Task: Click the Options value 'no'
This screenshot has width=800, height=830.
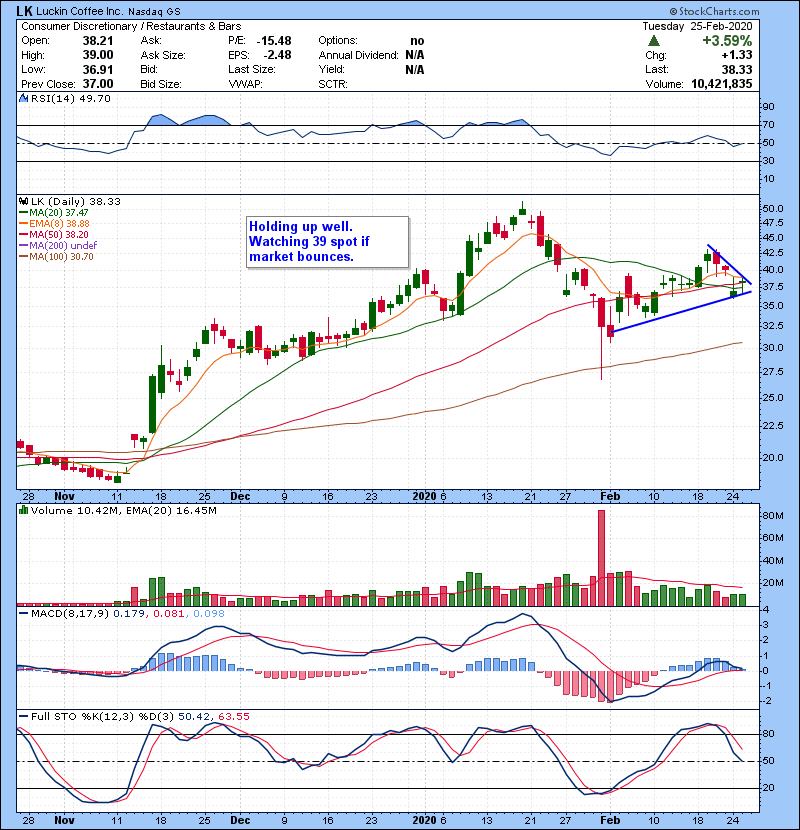Action: click(417, 41)
